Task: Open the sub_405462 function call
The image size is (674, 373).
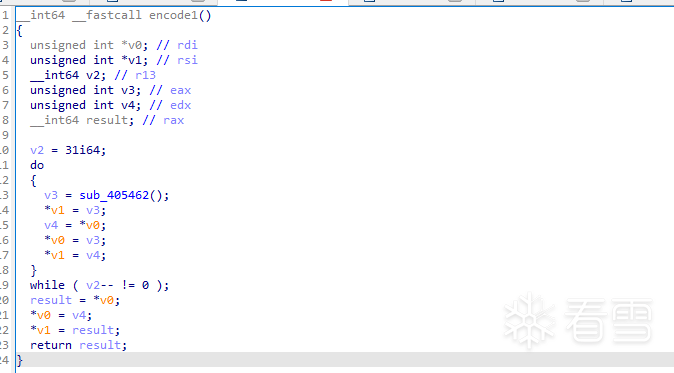Action: (x=114, y=196)
